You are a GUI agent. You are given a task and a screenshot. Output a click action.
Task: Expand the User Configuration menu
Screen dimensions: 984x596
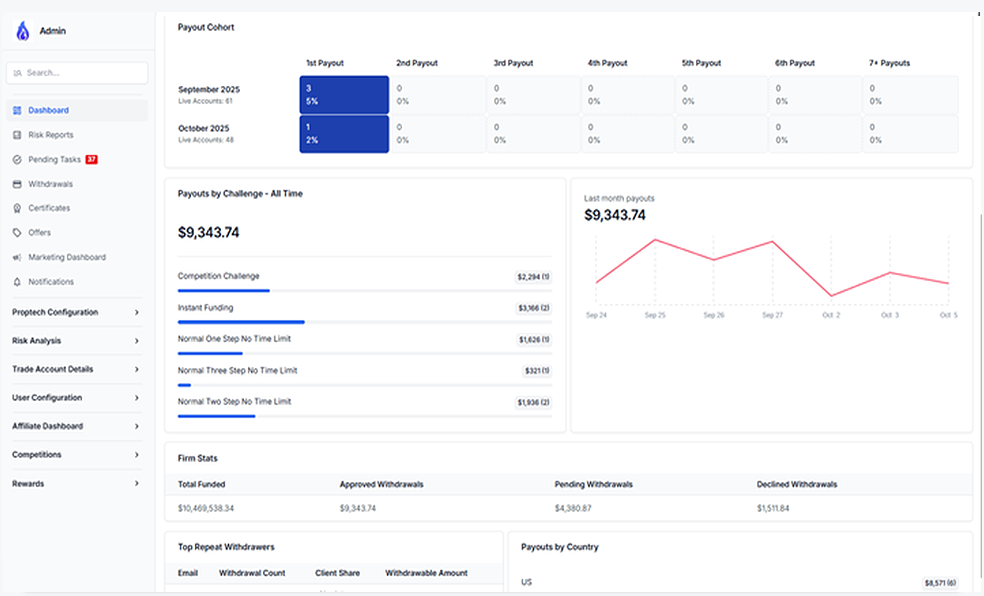coord(76,398)
